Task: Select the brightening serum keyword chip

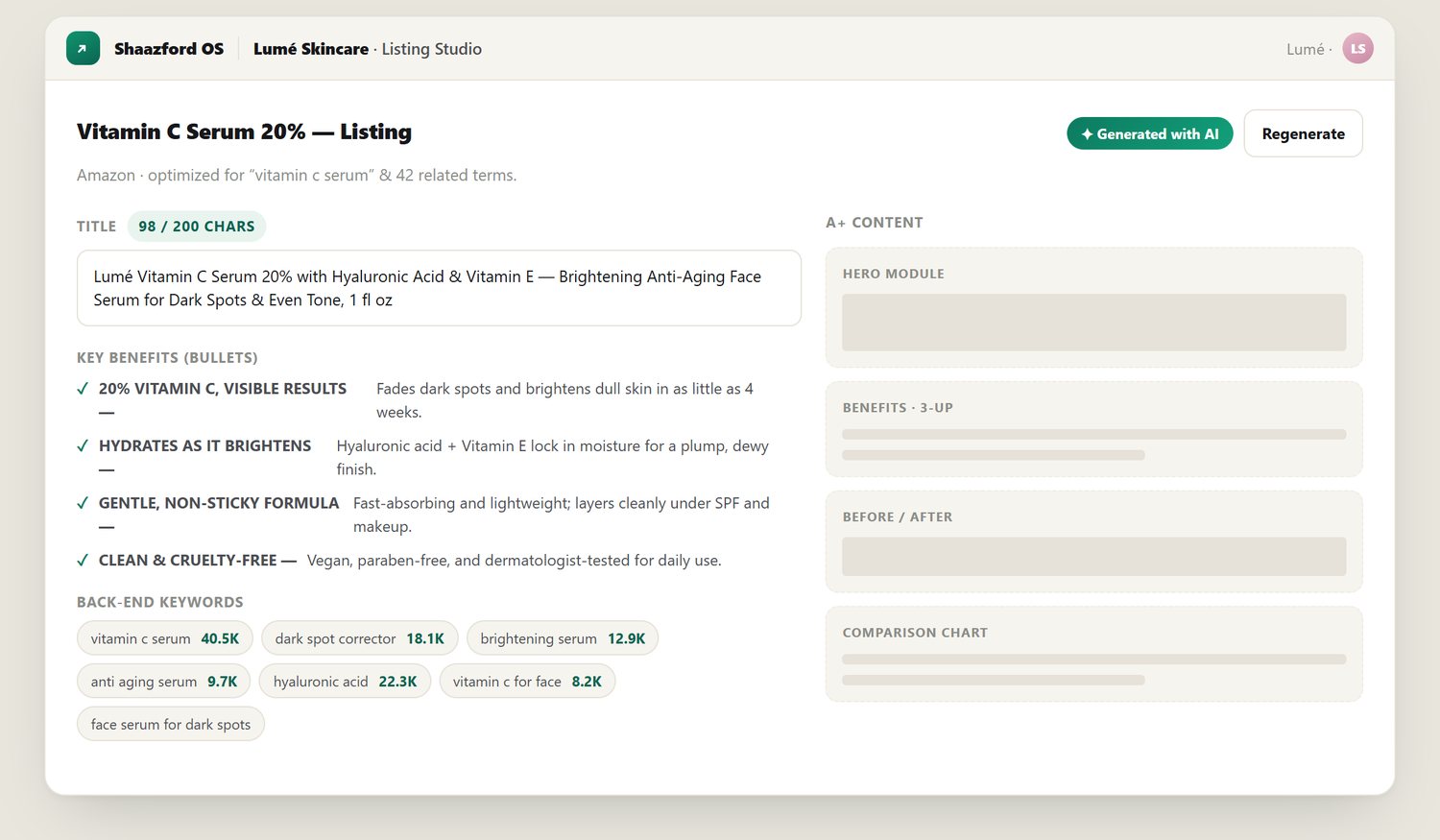Action: point(563,638)
